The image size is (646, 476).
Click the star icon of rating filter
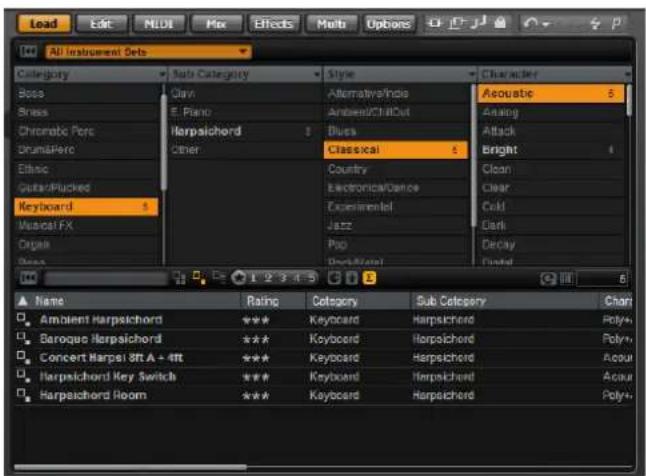pos(239,278)
